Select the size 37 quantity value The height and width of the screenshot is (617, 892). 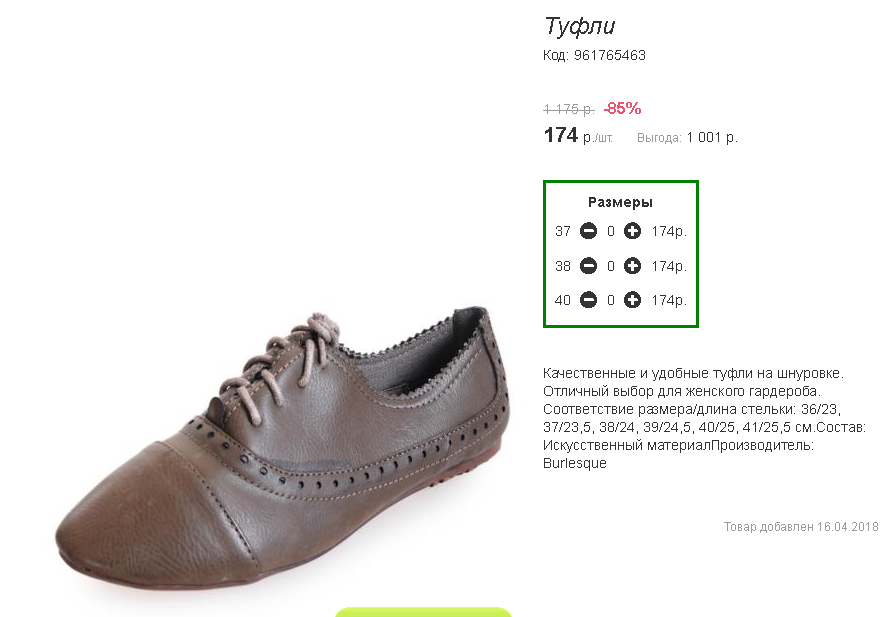610,231
